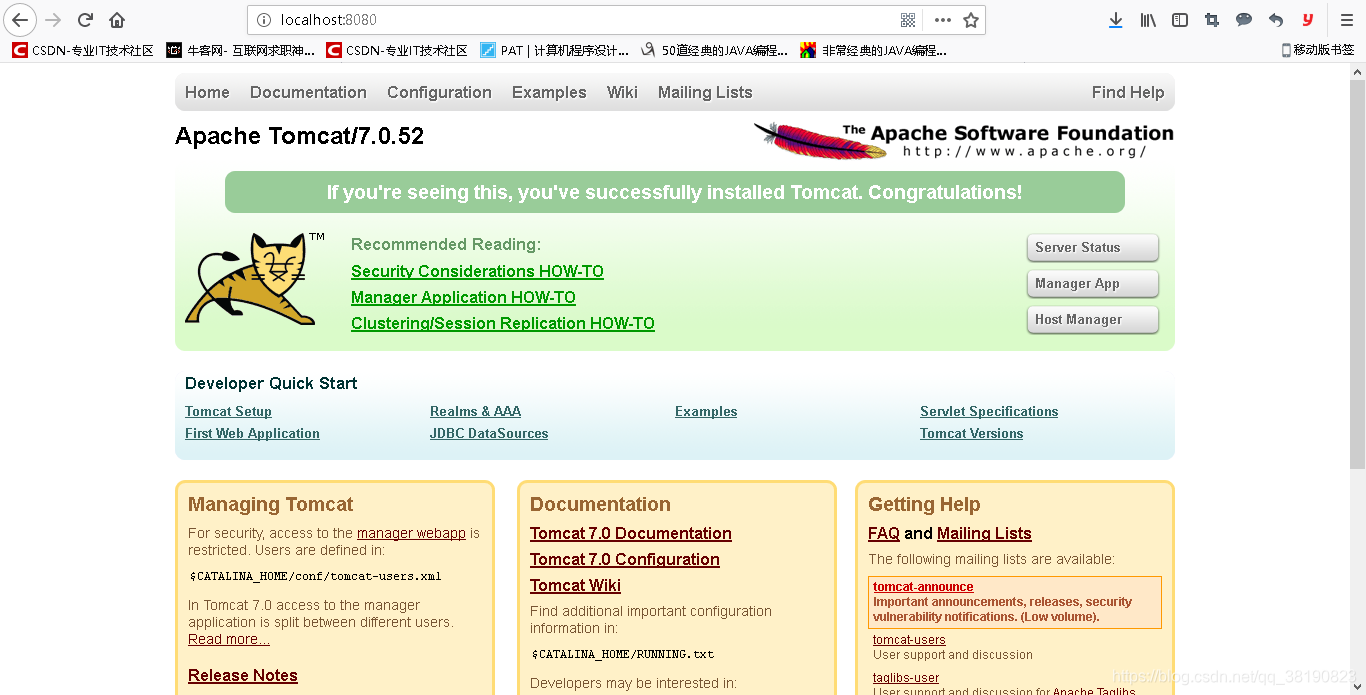This screenshot has height=695, width=1366.
Task: Open Examples link under Developer Quick Start
Action: (x=706, y=411)
